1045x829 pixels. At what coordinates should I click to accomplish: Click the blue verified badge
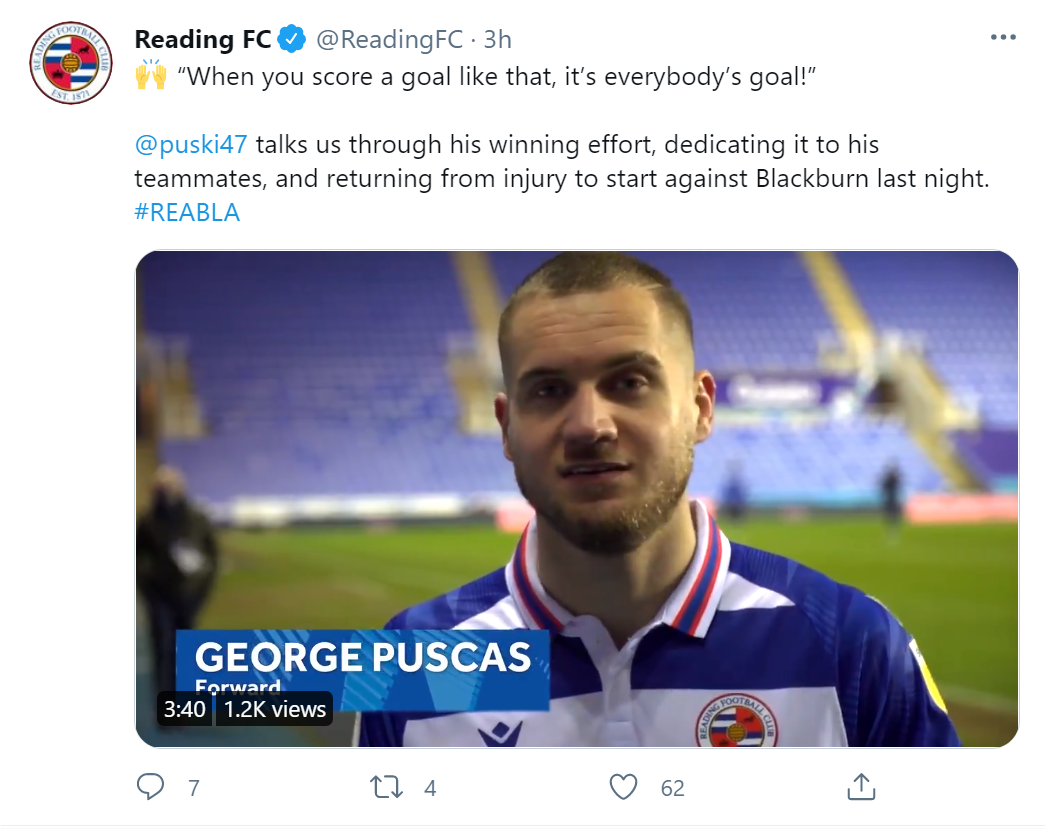coord(291,39)
